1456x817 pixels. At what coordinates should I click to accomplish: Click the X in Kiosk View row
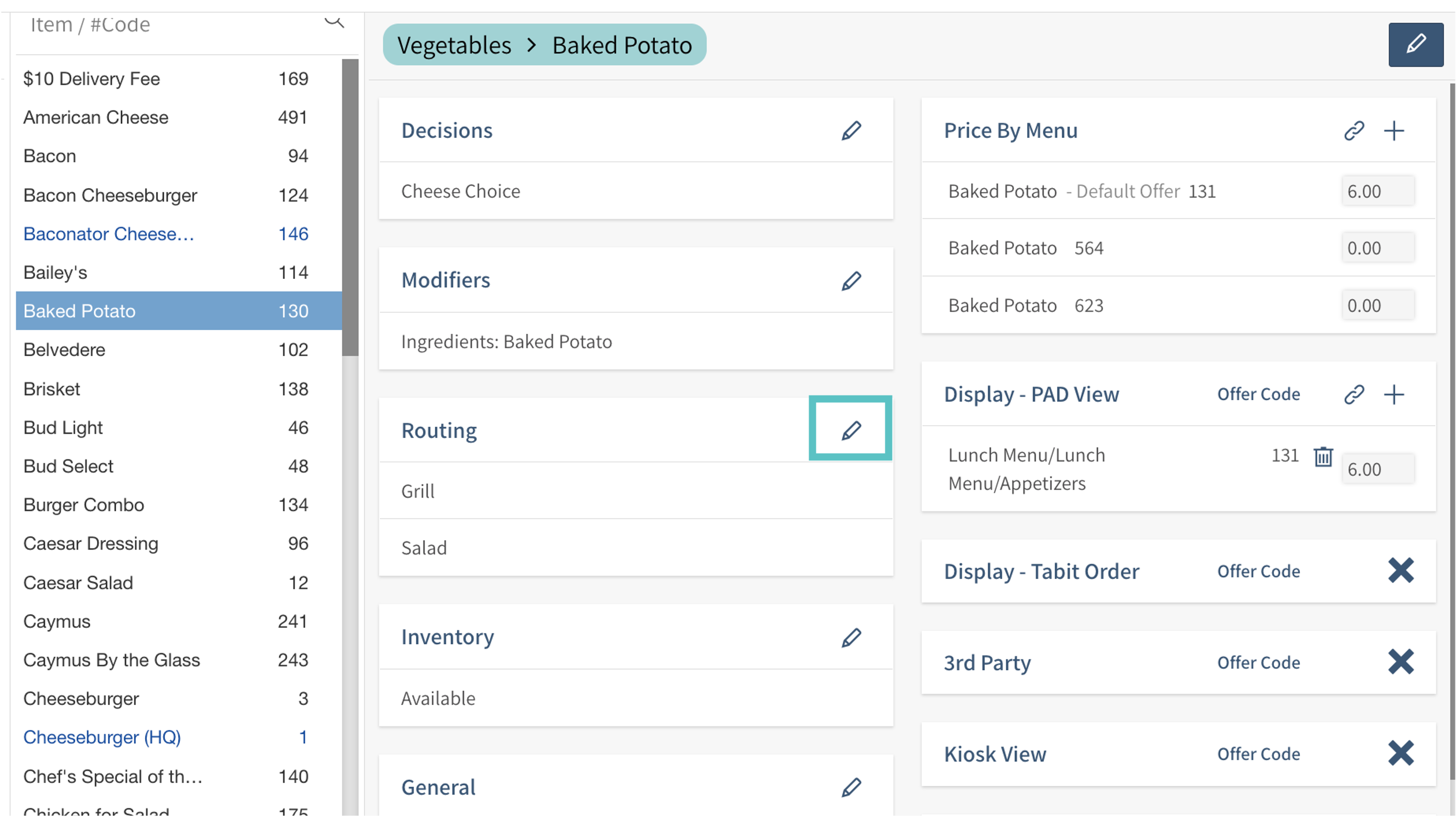click(1401, 753)
